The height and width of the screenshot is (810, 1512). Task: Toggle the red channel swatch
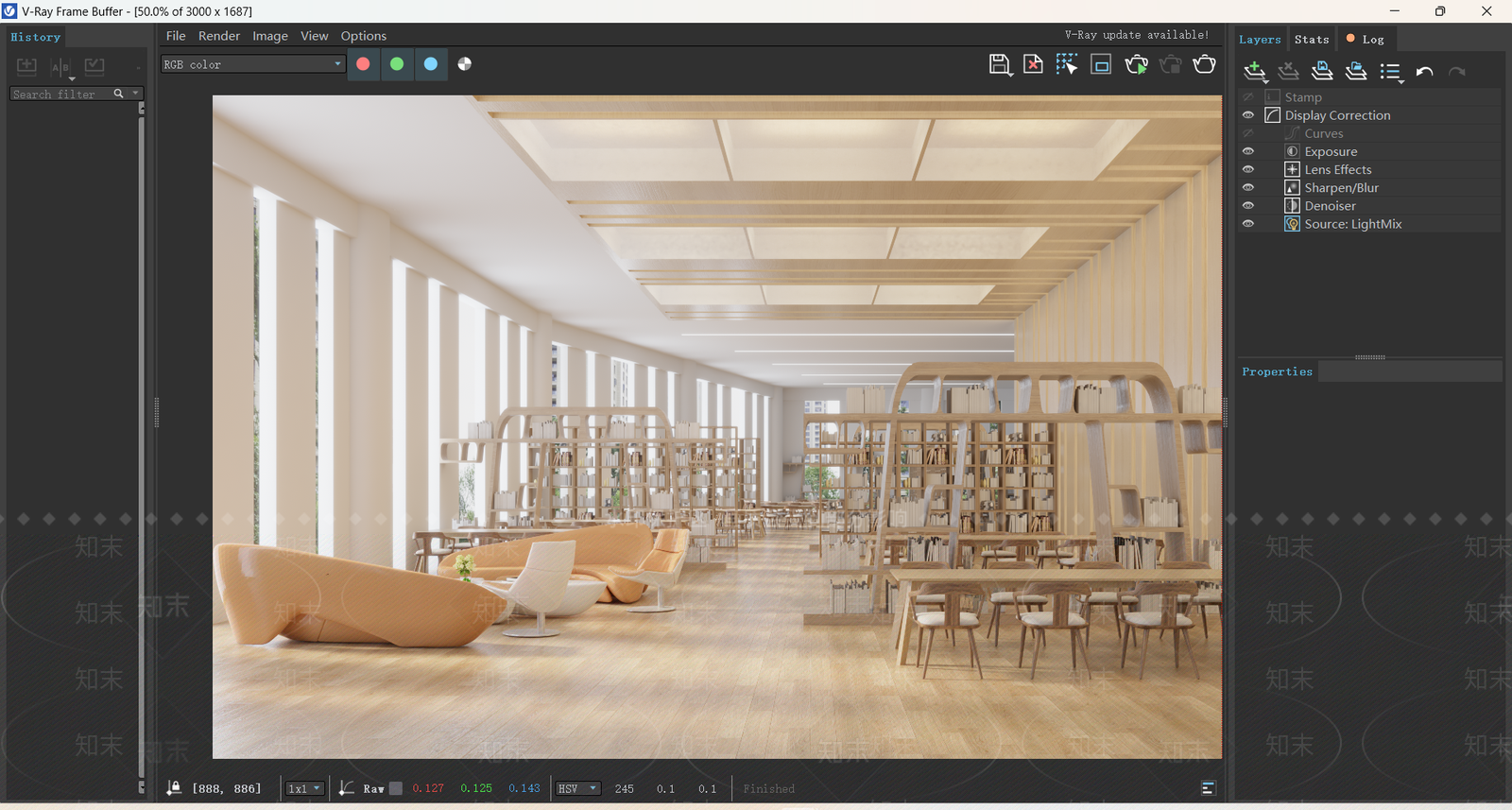coord(363,64)
